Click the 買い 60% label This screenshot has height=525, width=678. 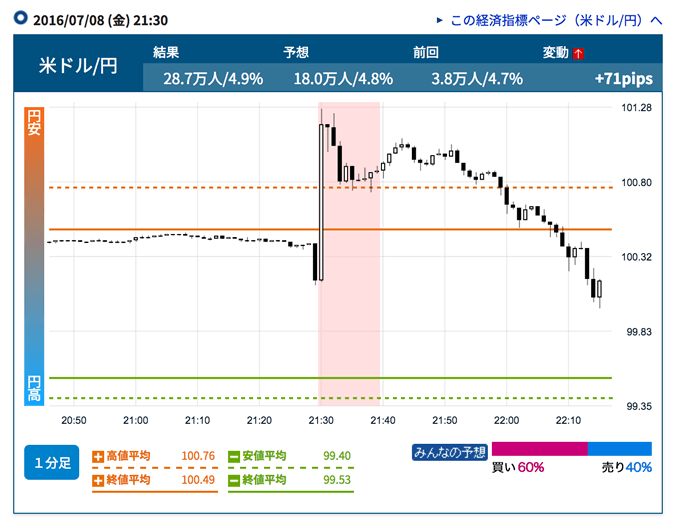pyautogui.click(x=518, y=467)
